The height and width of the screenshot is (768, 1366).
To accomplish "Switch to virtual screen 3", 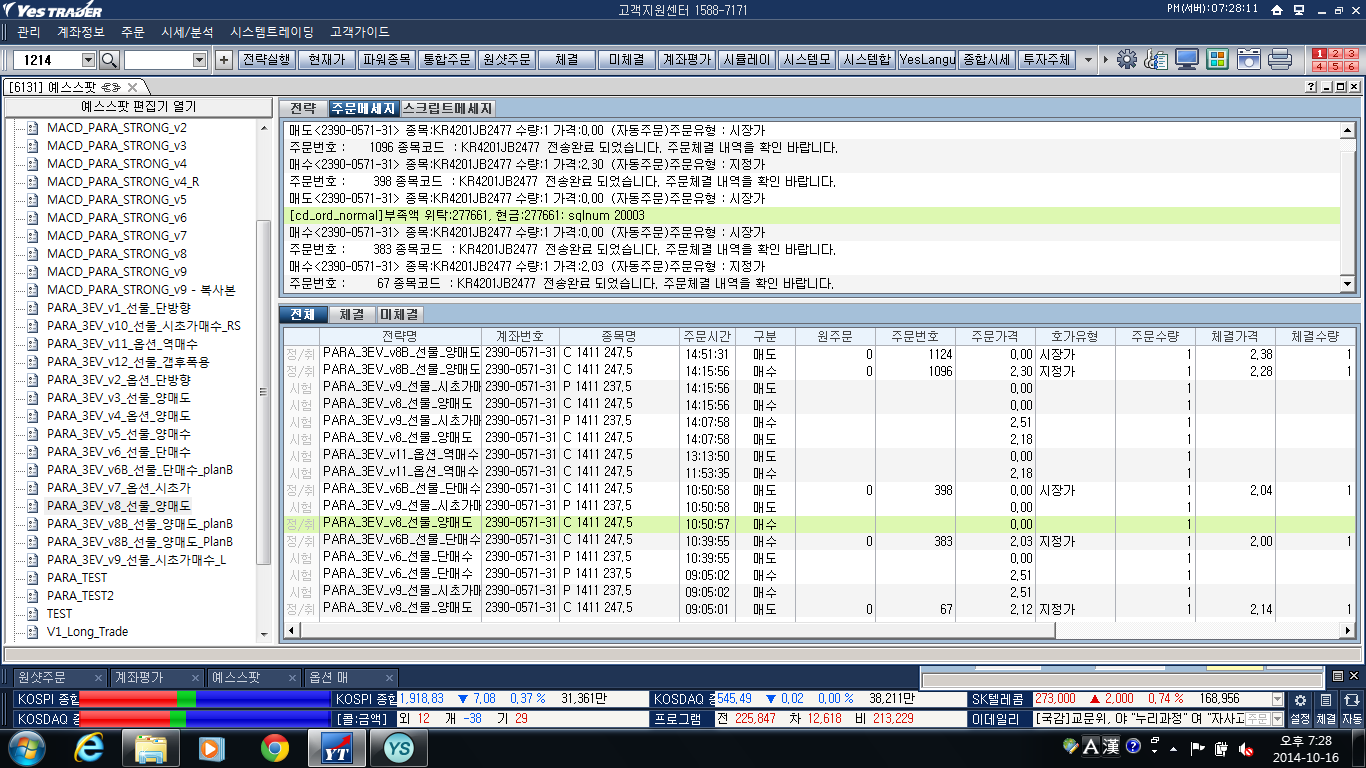I will point(1351,53).
